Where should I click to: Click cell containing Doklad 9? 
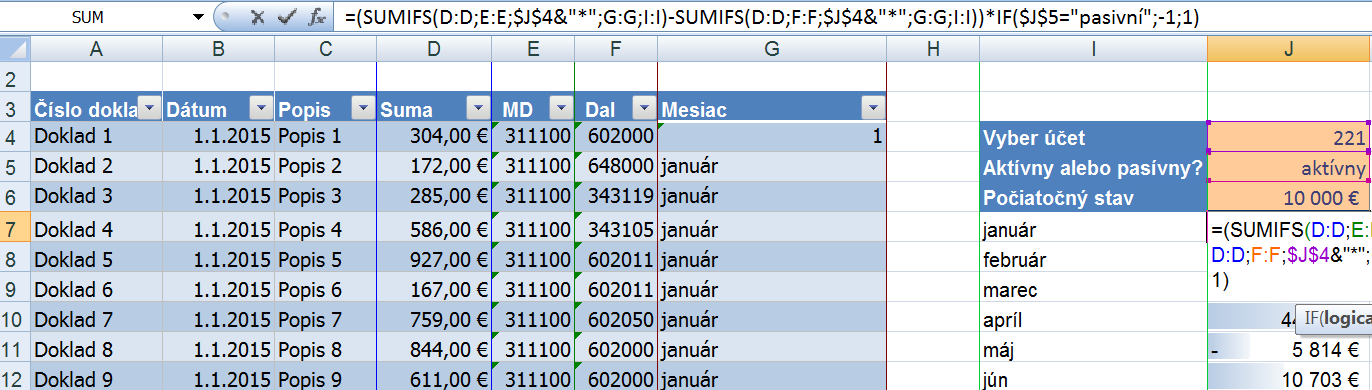coord(96,379)
